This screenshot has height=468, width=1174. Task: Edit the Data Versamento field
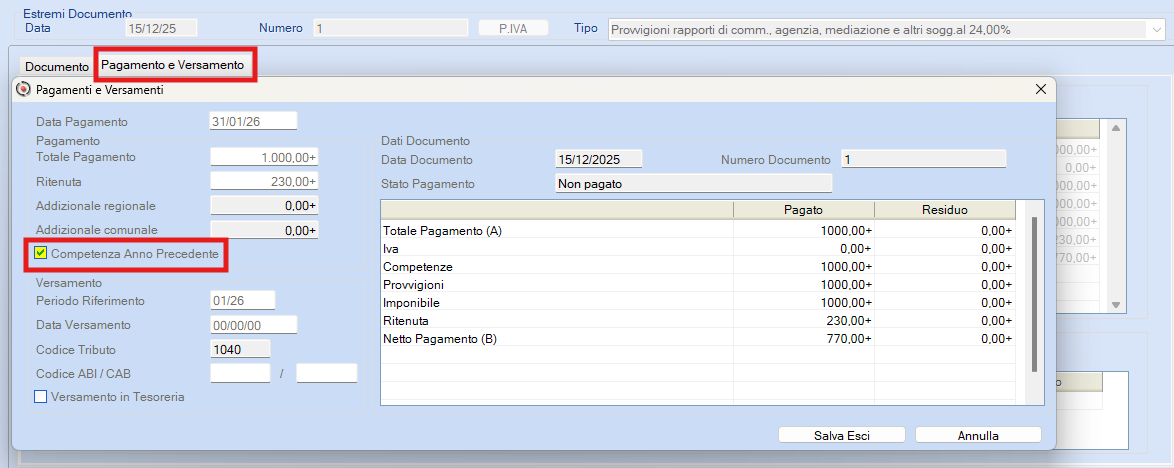(254, 324)
